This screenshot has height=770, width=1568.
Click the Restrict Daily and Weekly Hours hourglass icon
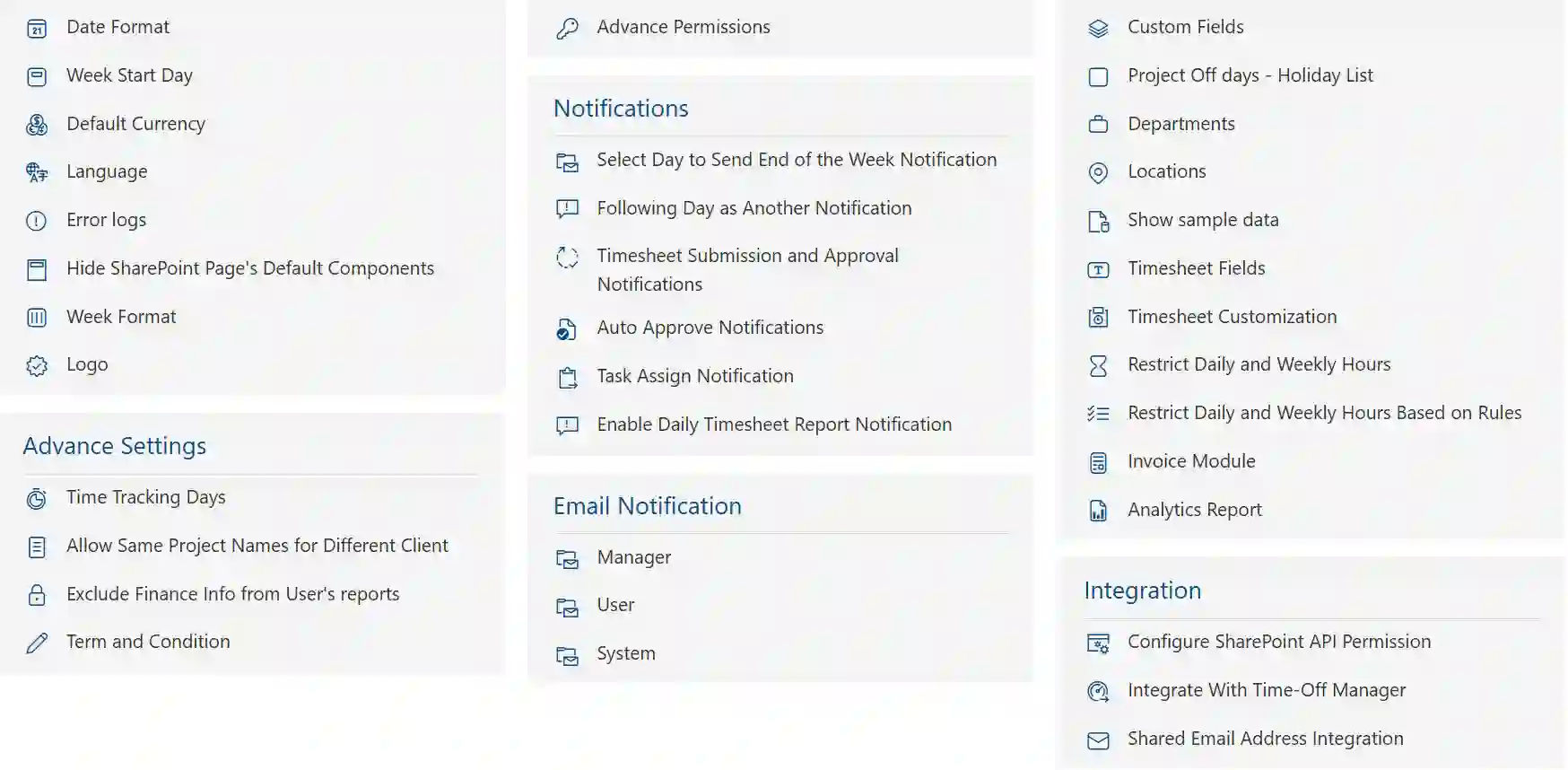pos(1098,365)
